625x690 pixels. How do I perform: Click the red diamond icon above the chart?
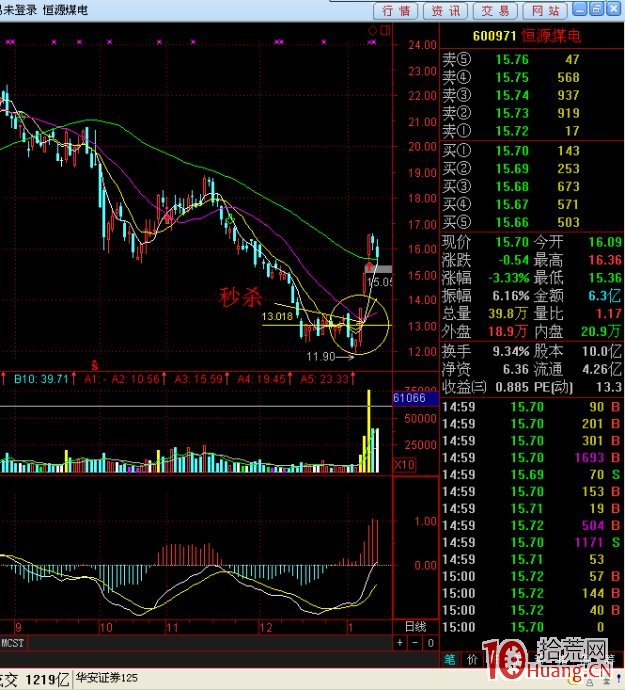373,30
